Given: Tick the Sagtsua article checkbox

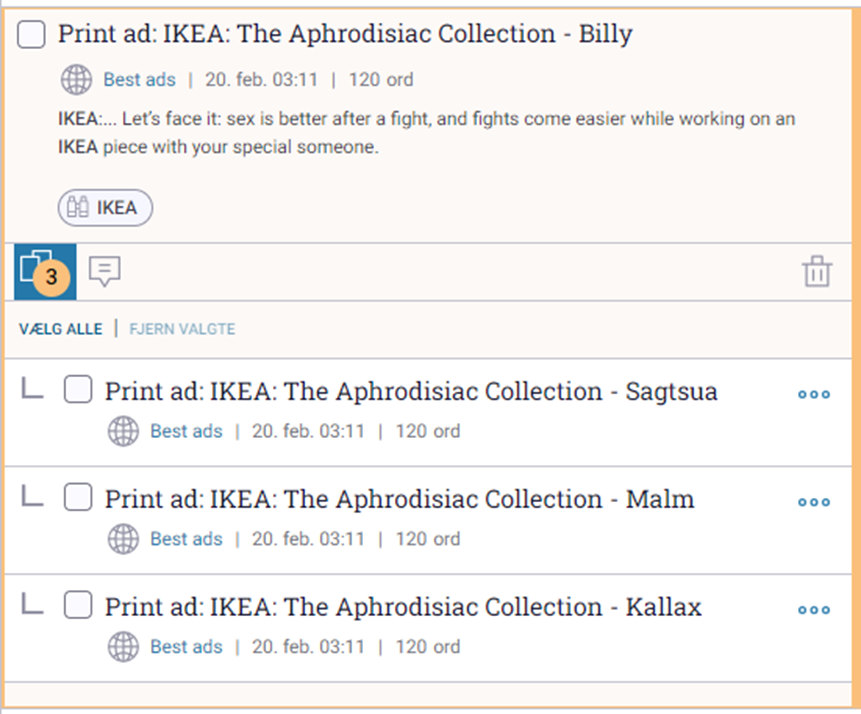Looking at the screenshot, I should [78, 389].
